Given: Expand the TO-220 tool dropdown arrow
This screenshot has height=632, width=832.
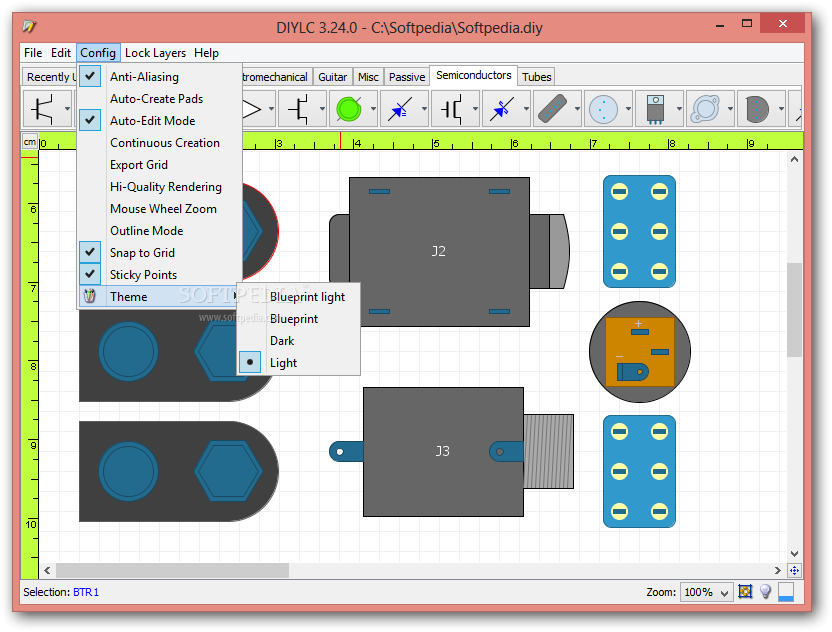Looking at the screenshot, I should point(679,109).
